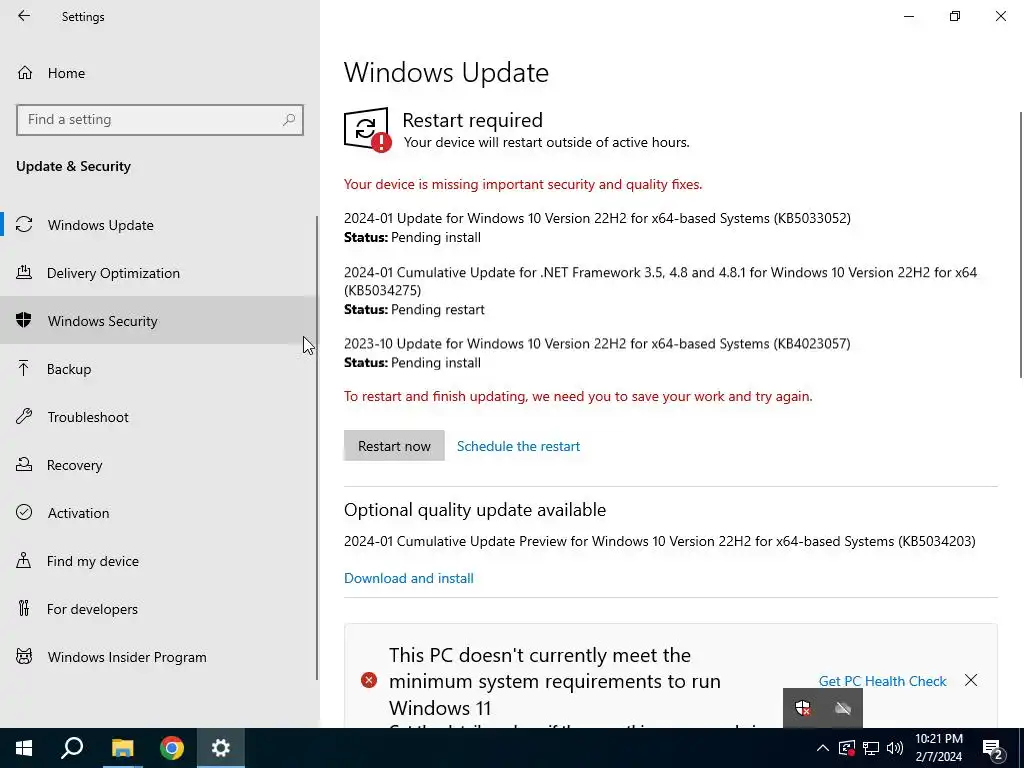Viewport: 1024px width, 768px height.
Task: Click the Restart required status icon
Action: coord(368,130)
